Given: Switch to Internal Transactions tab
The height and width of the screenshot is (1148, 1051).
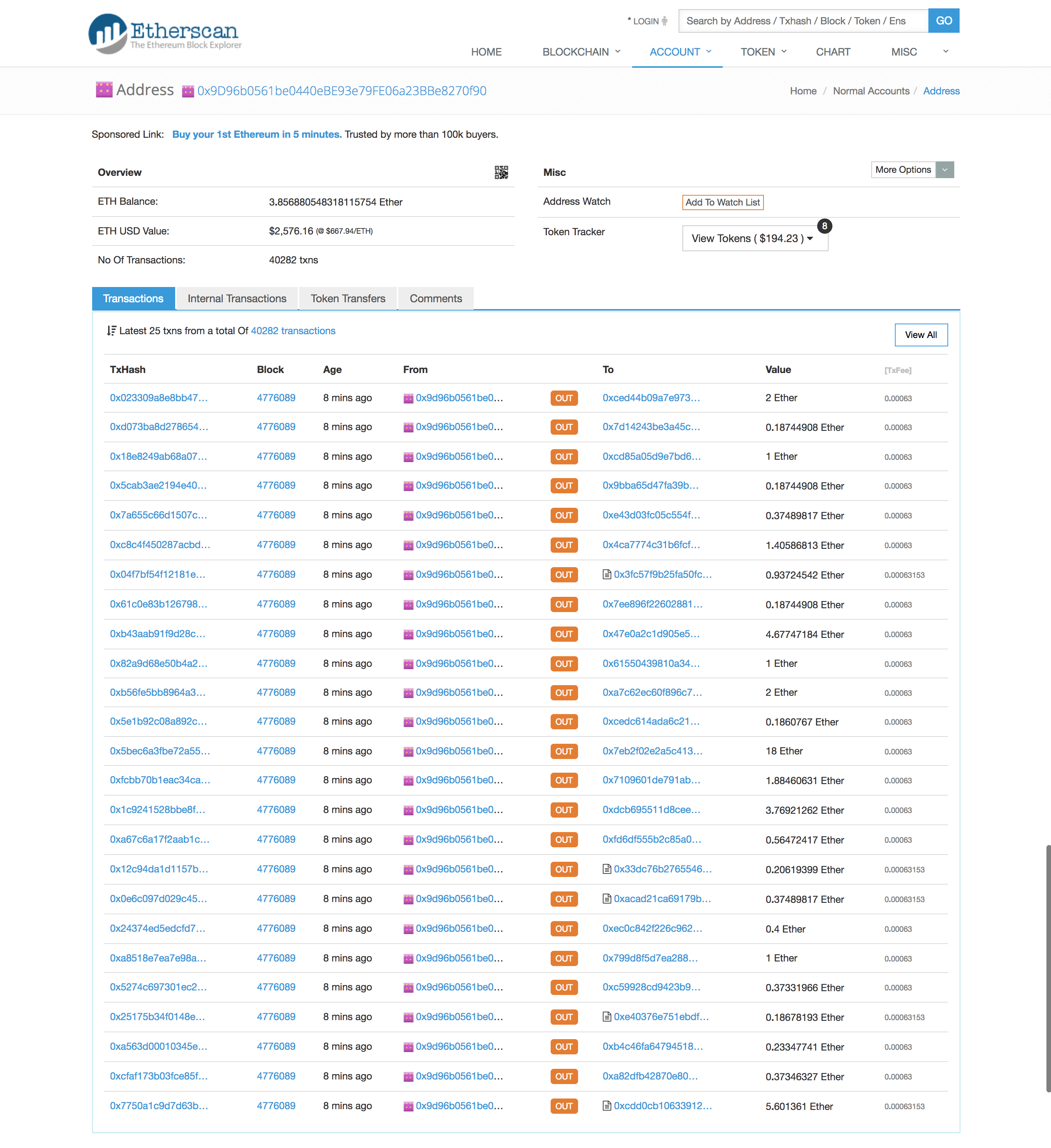Looking at the screenshot, I should [x=237, y=298].
